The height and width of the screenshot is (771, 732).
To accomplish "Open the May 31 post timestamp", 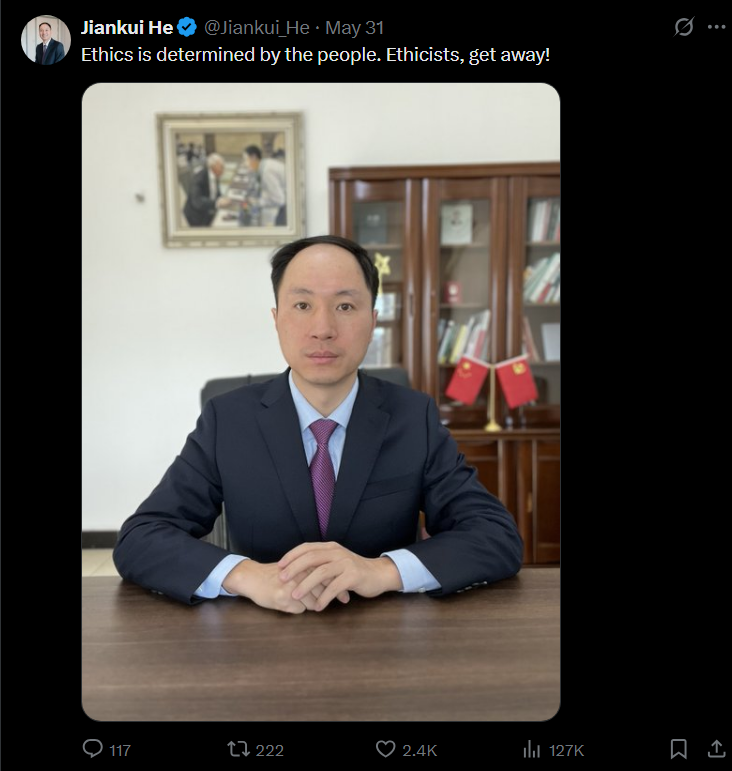I will coord(354,28).
